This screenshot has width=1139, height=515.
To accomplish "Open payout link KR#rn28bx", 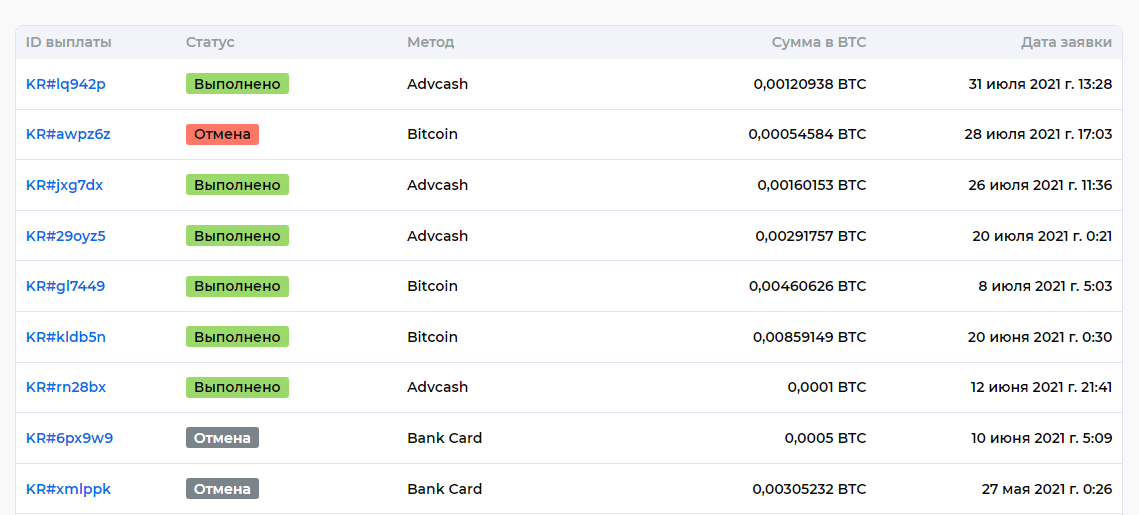I will (x=66, y=387).
